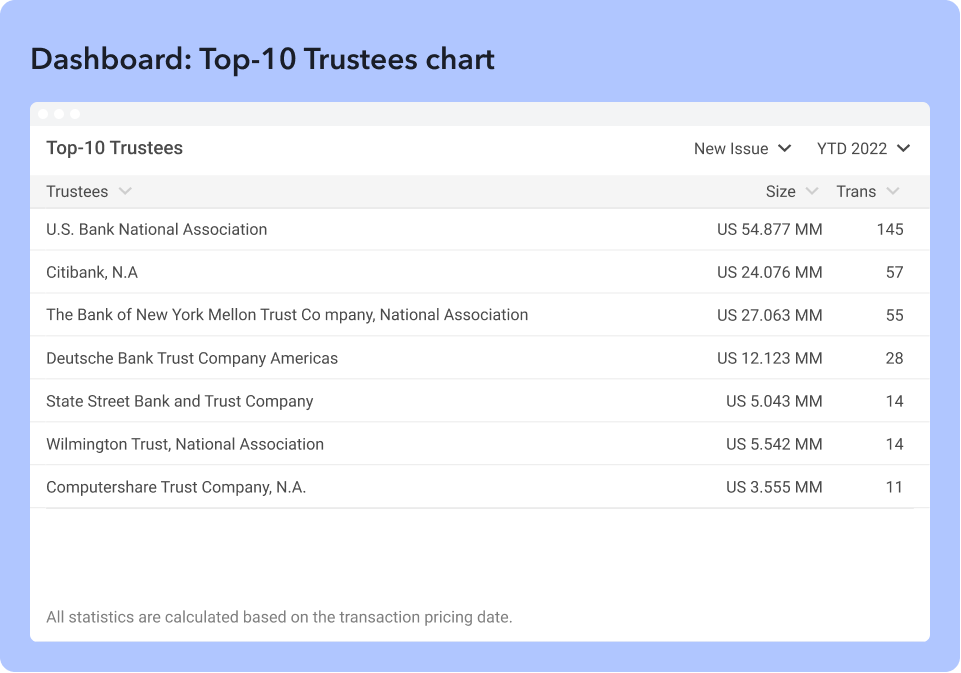Click the first window control dot
Screen dimensions: 961x673
coord(43,114)
